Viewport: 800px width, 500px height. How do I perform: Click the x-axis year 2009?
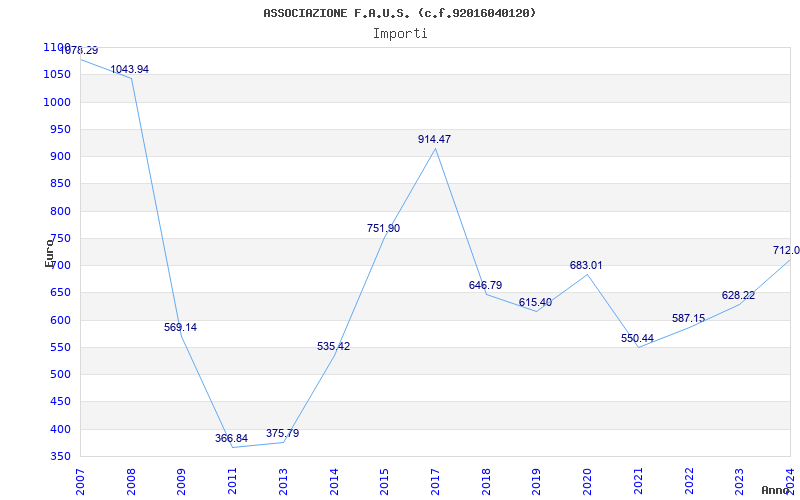pos(182,482)
